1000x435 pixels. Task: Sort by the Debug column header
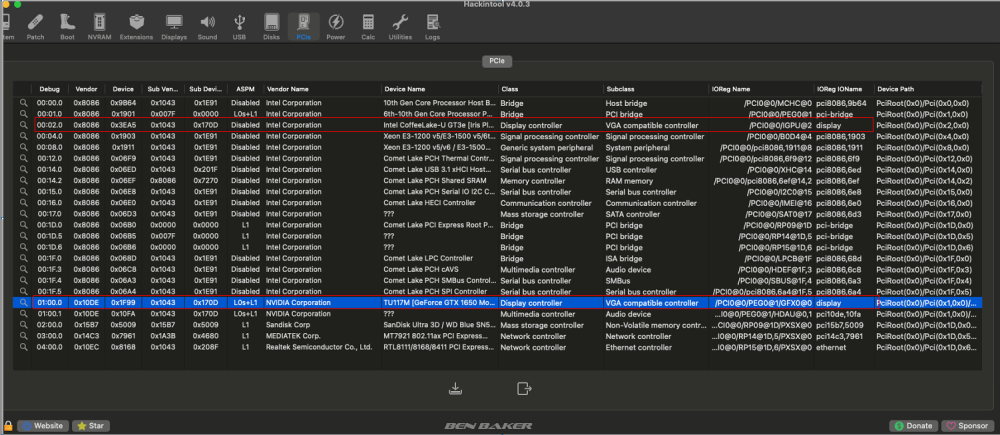(49, 89)
